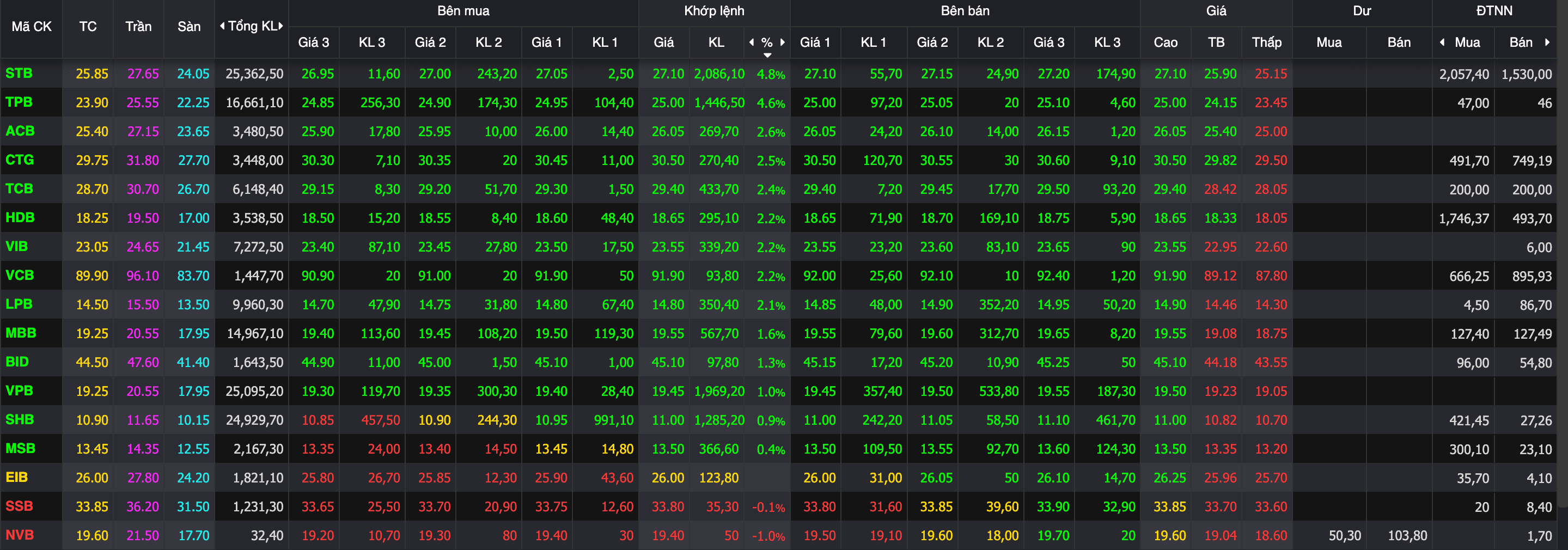Click left arrow before ĐTNN Mua header
Viewport: 1568px width, 550px height.
point(1442,42)
